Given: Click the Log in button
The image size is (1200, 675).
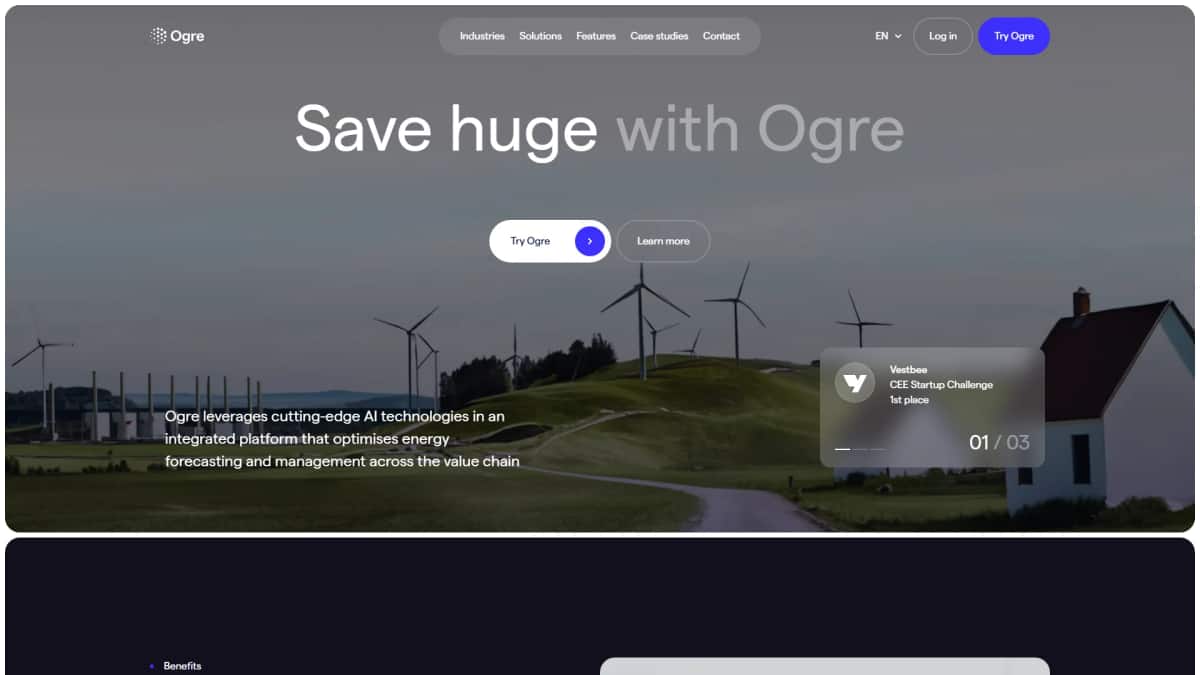Looking at the screenshot, I should (x=943, y=36).
